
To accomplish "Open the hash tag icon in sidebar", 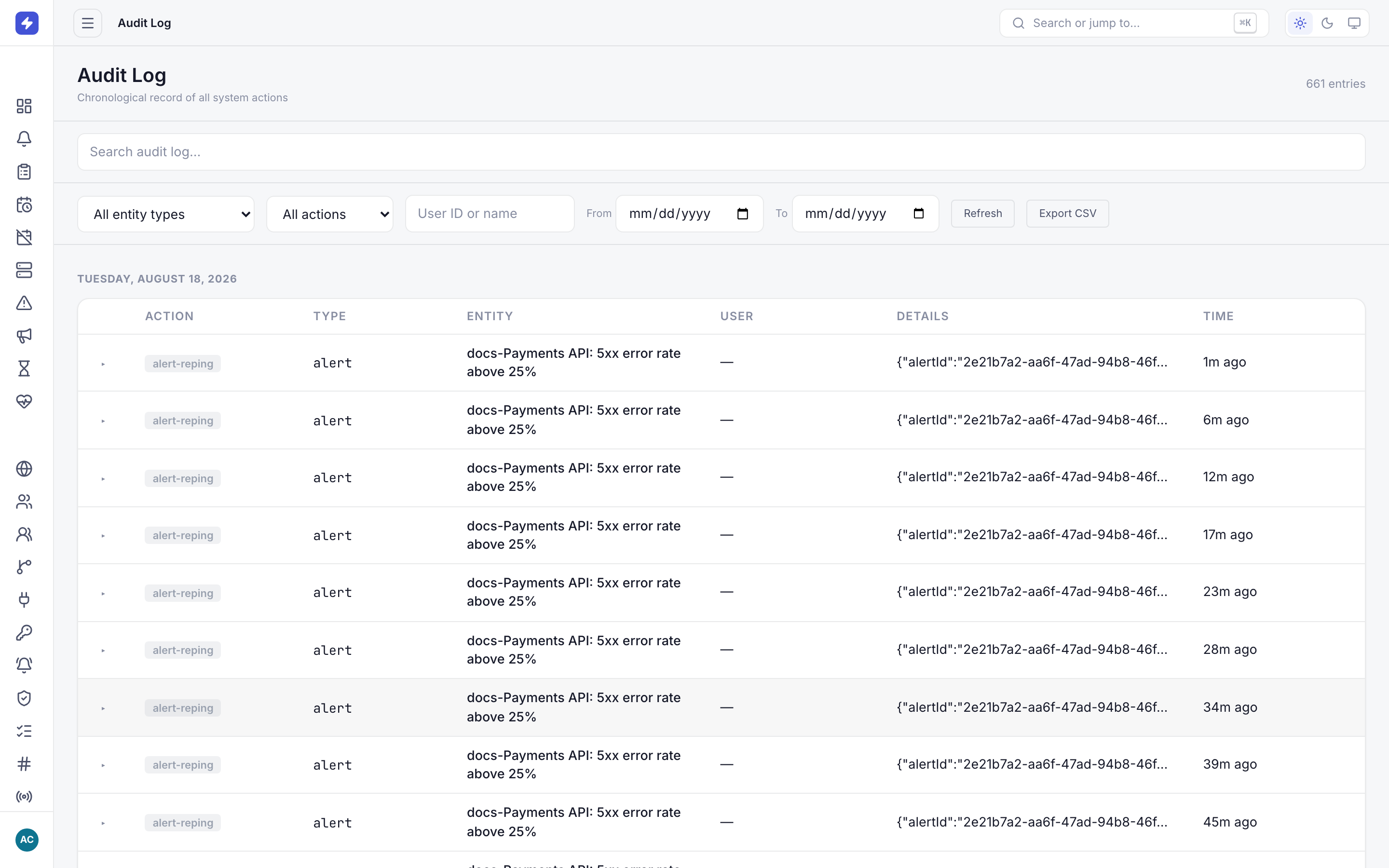I will [x=24, y=763].
